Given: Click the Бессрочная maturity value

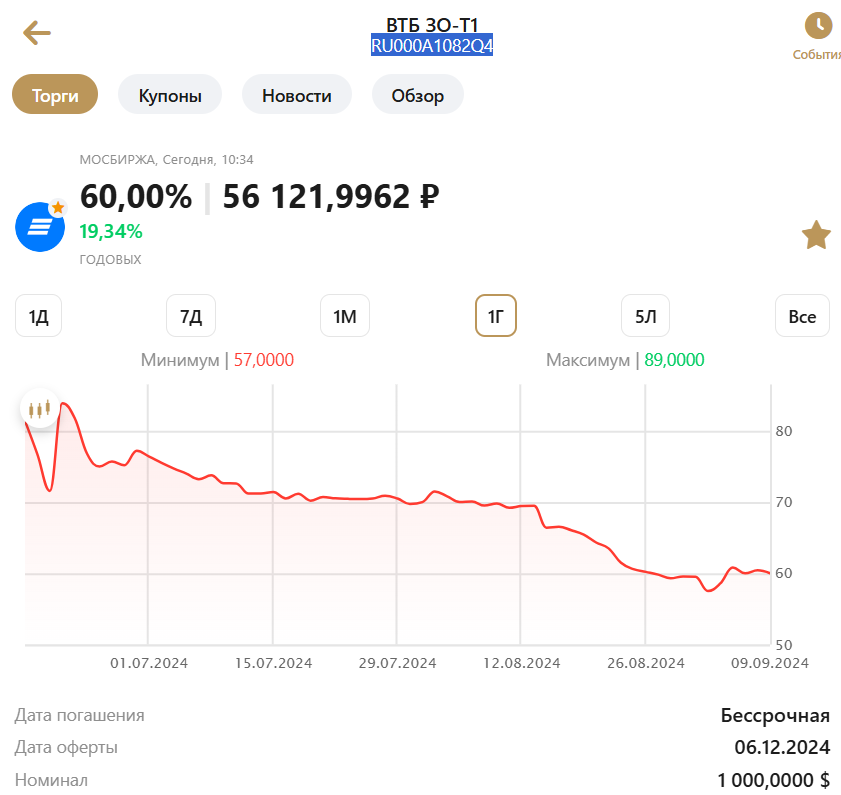Looking at the screenshot, I should [775, 716].
